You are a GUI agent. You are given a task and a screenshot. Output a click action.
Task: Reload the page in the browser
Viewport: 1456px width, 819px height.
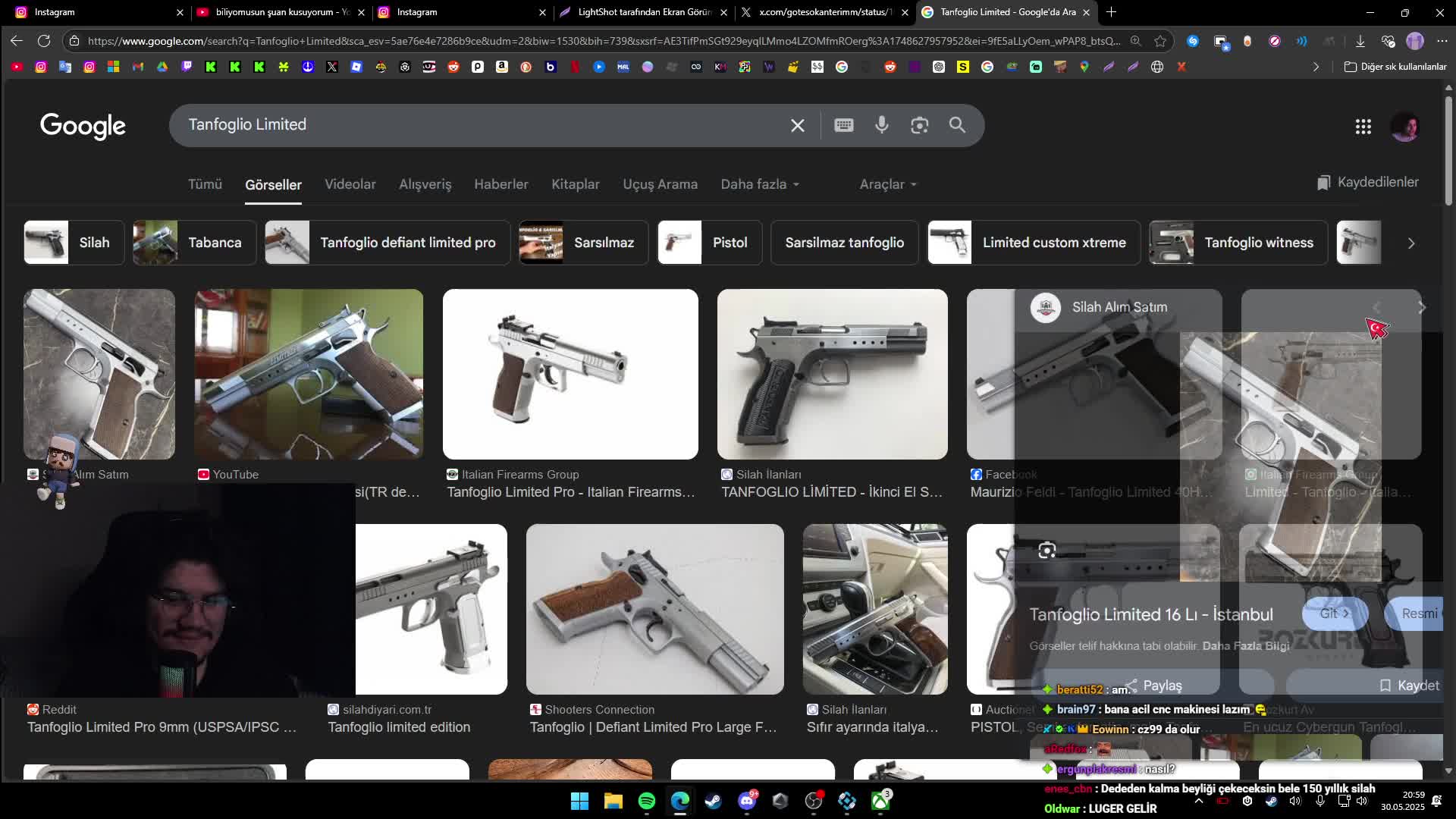(44, 41)
